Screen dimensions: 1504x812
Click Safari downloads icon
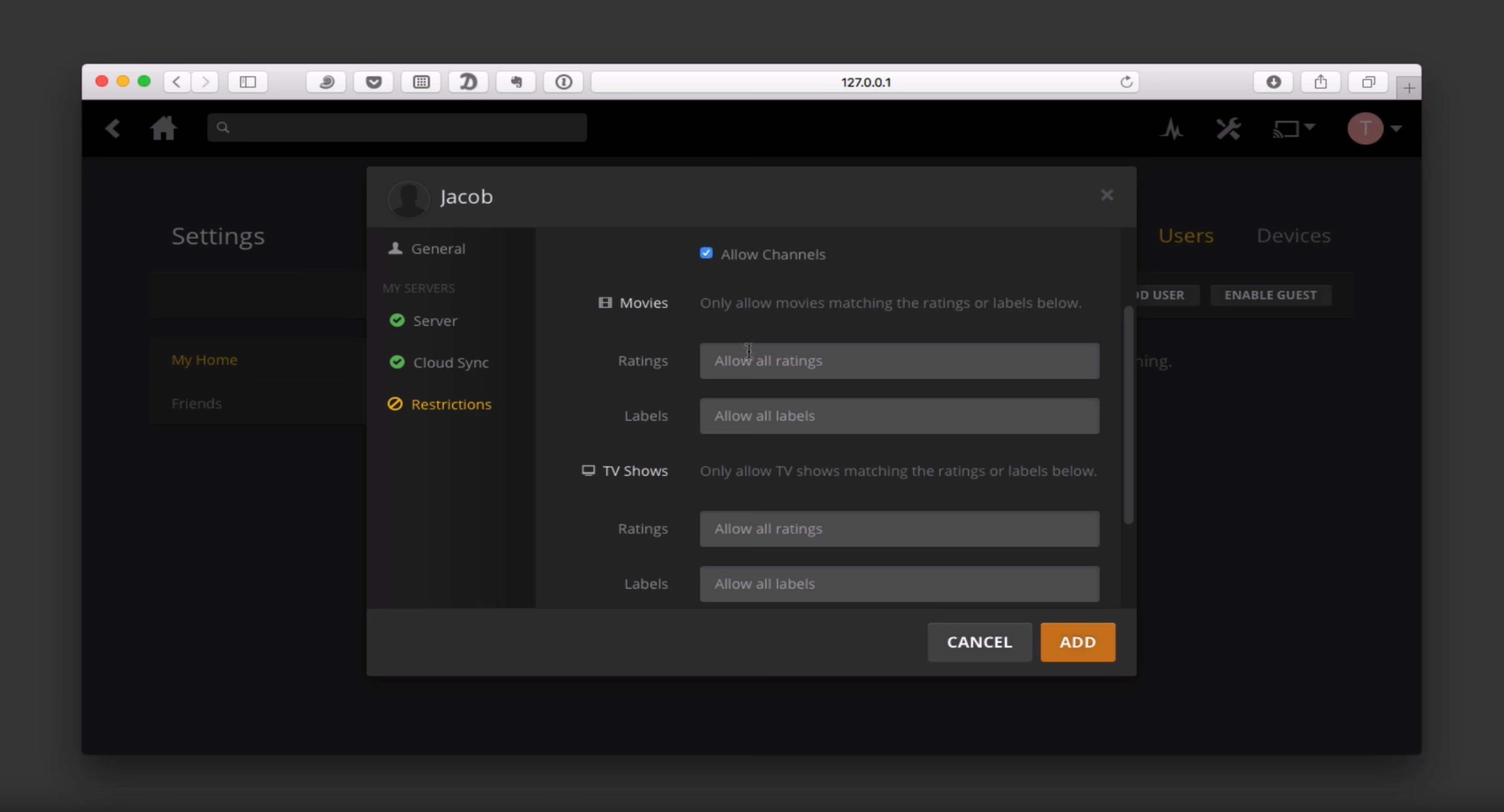pyautogui.click(x=1273, y=82)
